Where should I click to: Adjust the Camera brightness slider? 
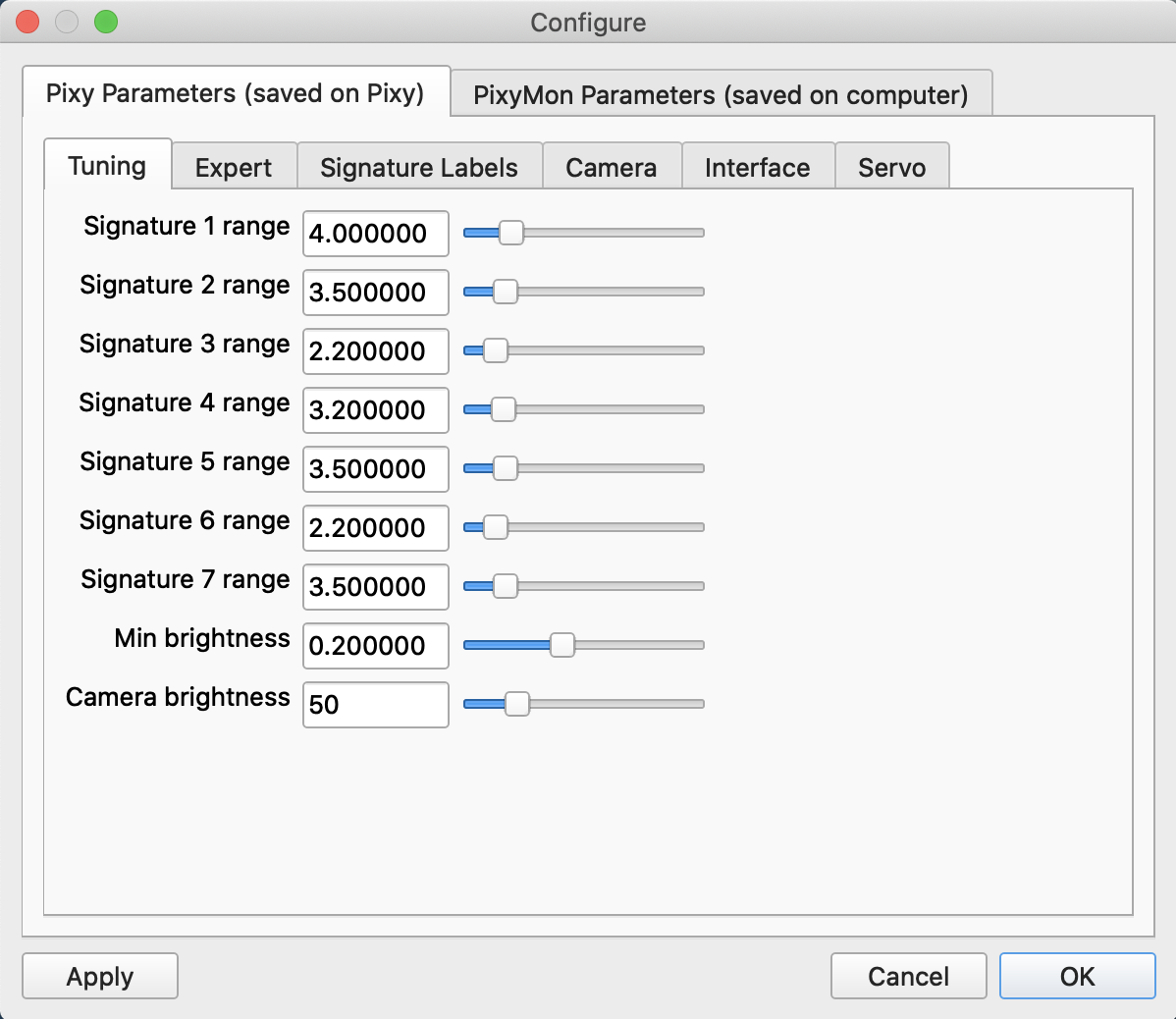tap(516, 704)
